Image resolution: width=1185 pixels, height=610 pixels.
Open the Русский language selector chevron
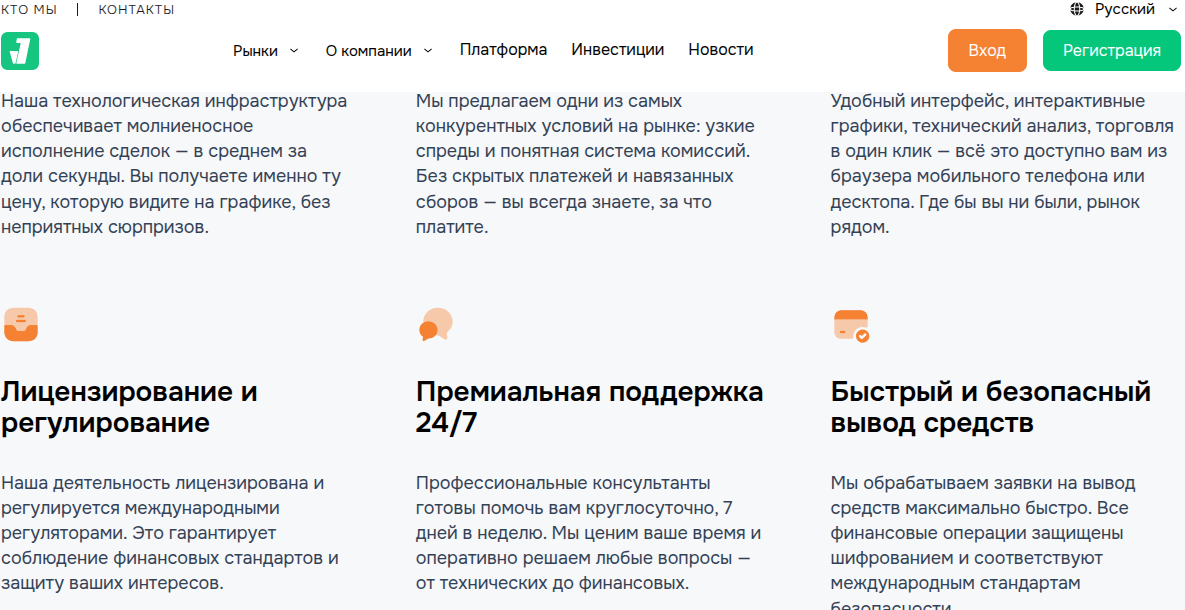1174,9
